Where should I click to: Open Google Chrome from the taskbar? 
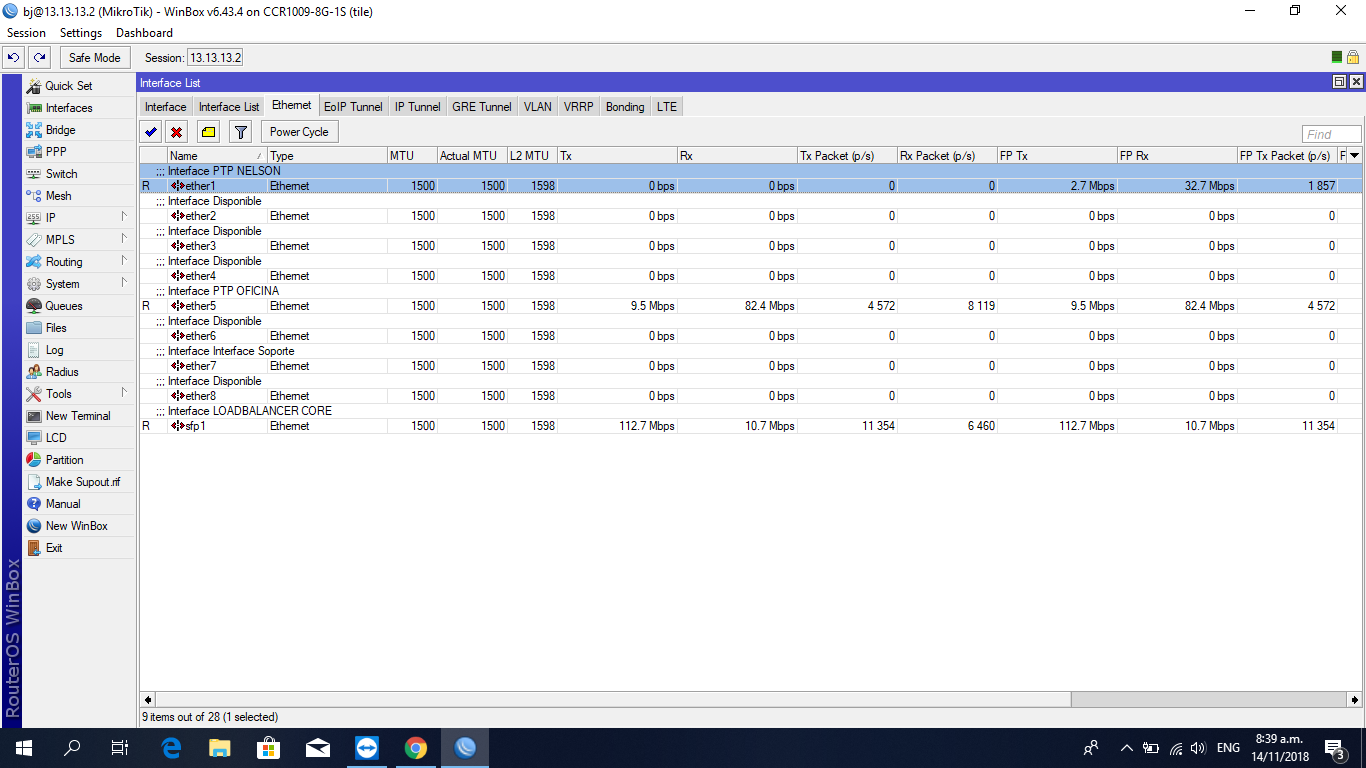tap(416, 748)
